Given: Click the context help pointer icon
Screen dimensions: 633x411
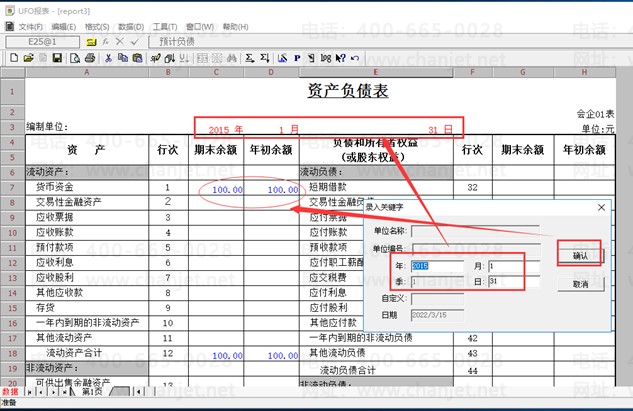Looking at the screenshot, I should 341,58.
